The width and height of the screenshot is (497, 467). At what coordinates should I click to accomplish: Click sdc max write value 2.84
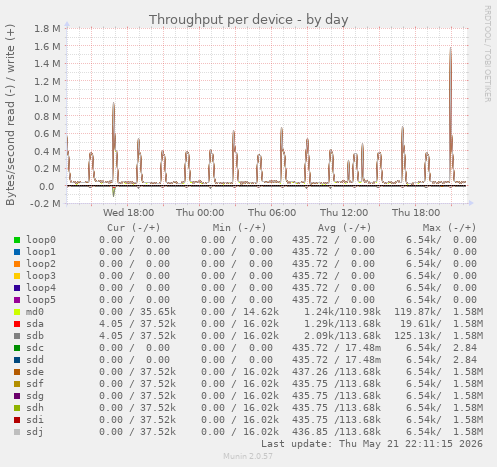point(465,348)
